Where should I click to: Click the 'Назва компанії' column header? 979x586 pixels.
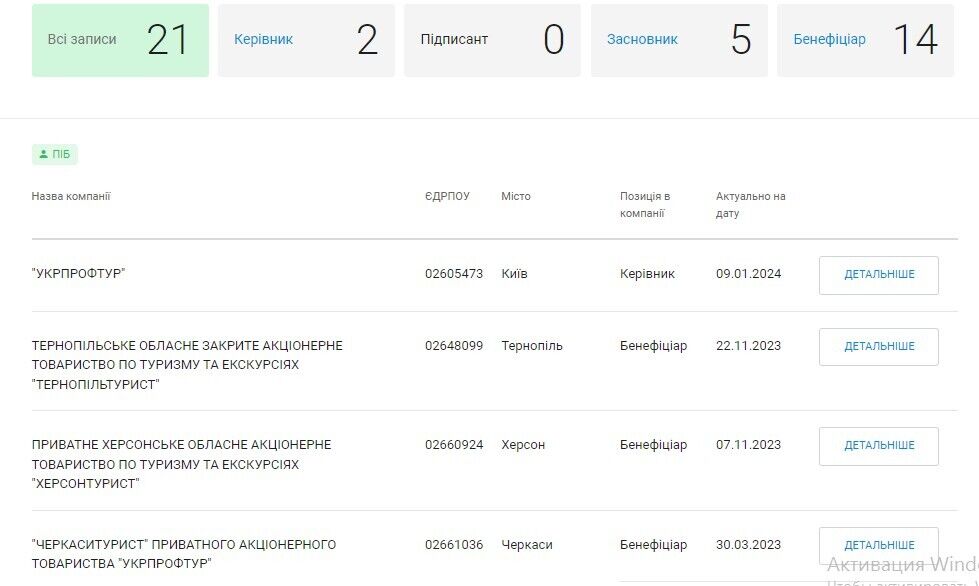point(71,196)
